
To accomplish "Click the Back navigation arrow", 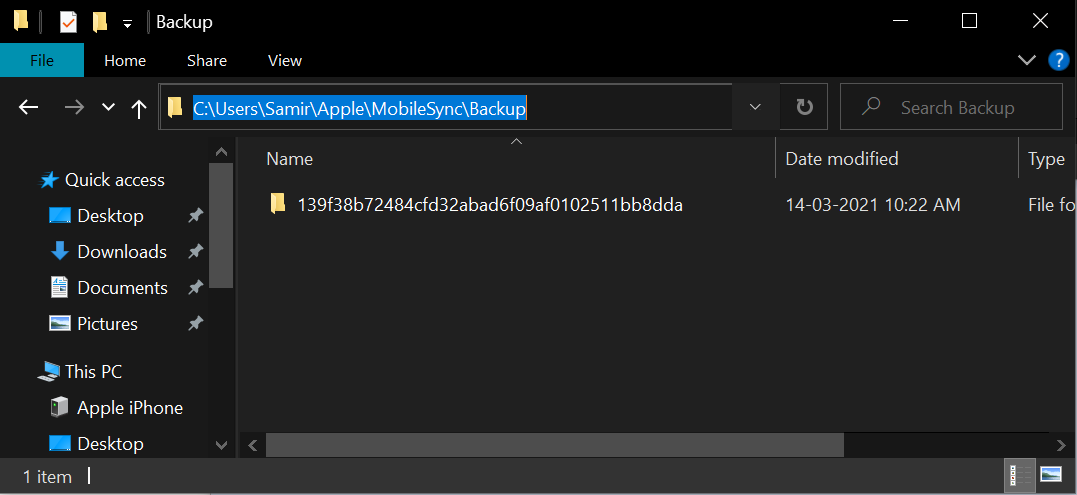I will coord(29,107).
